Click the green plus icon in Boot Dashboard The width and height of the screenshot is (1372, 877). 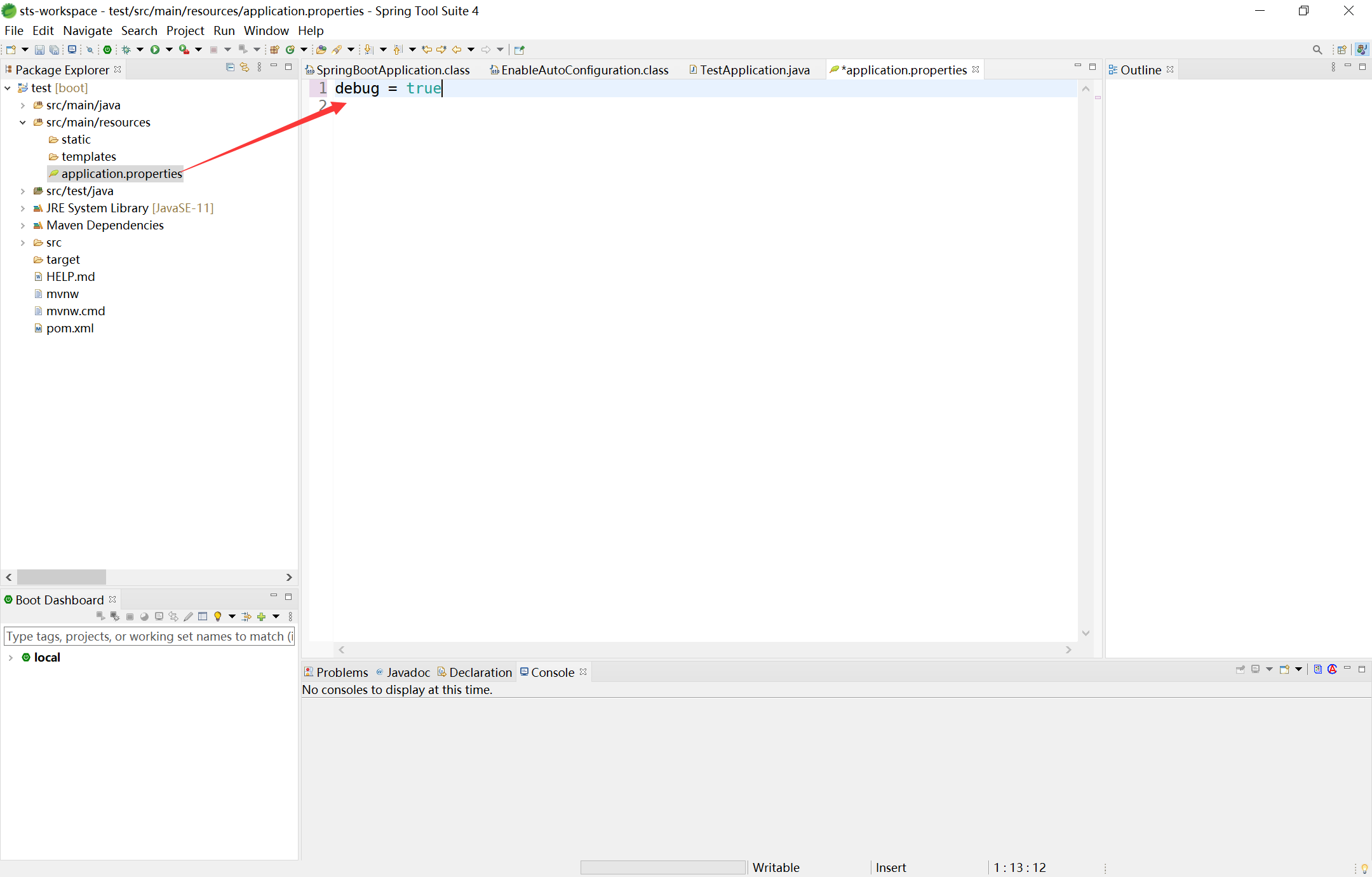click(x=261, y=616)
